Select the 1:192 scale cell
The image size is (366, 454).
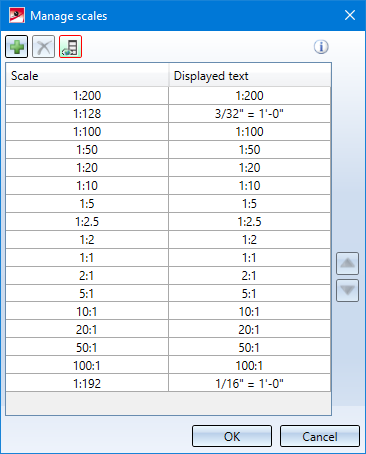[x=87, y=383]
